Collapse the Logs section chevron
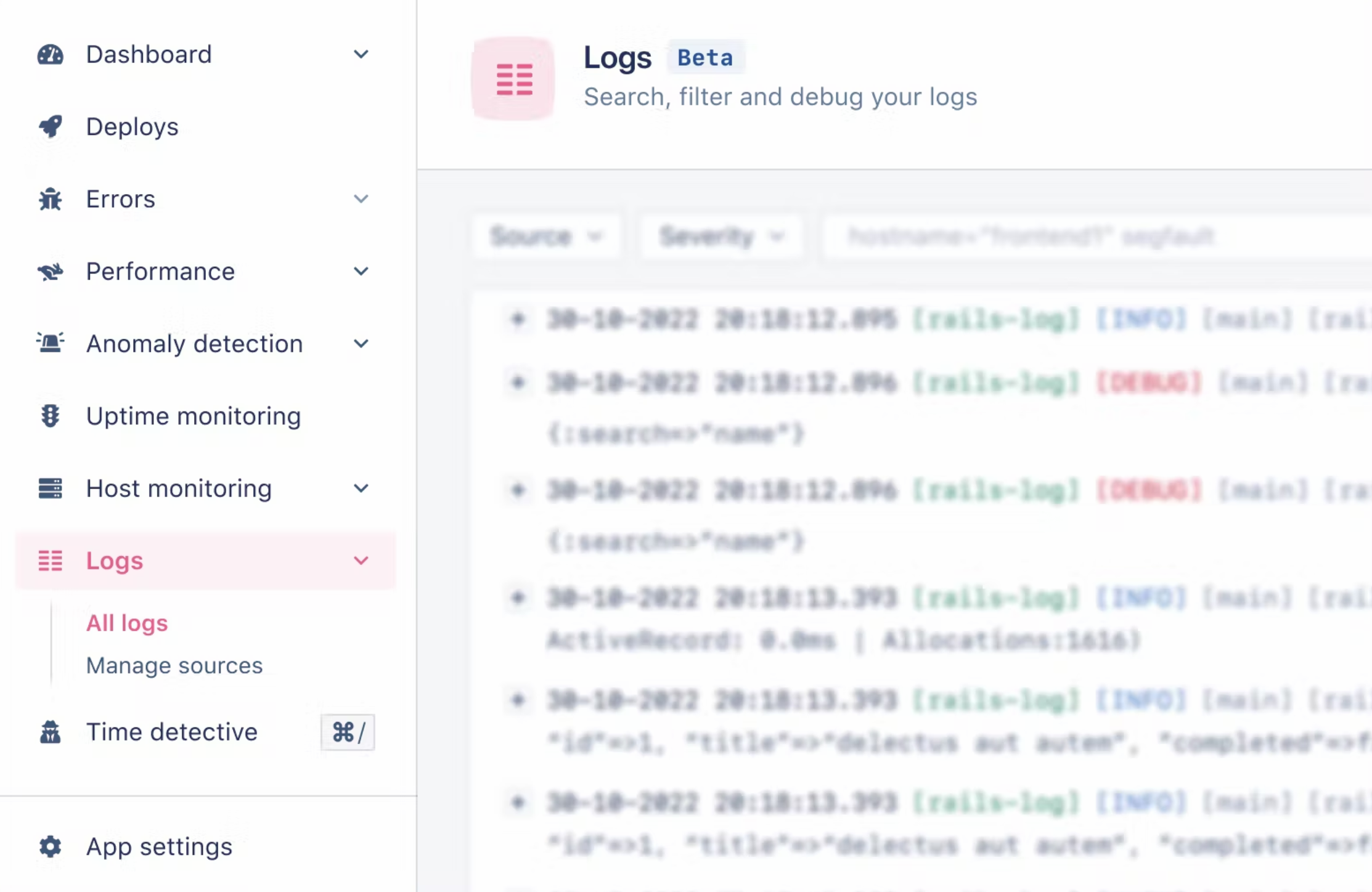1372x892 pixels. 361,561
